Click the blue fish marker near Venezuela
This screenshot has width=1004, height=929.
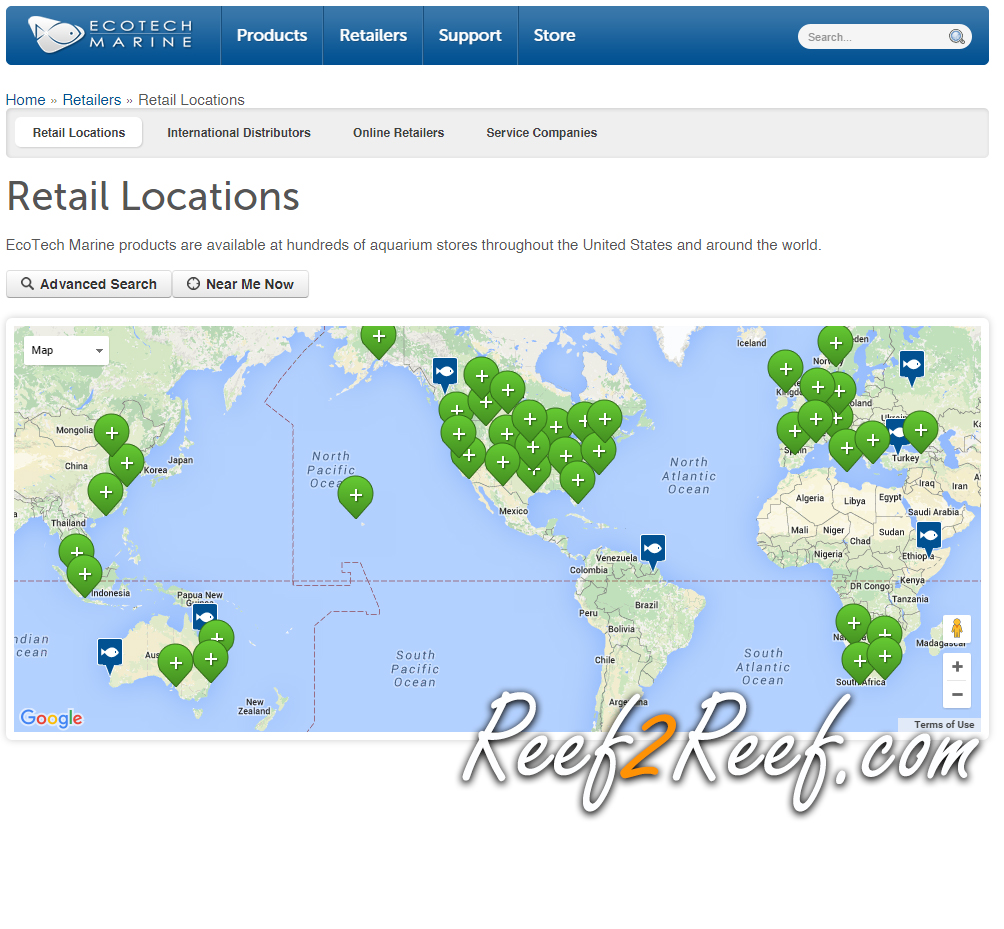coord(652,551)
